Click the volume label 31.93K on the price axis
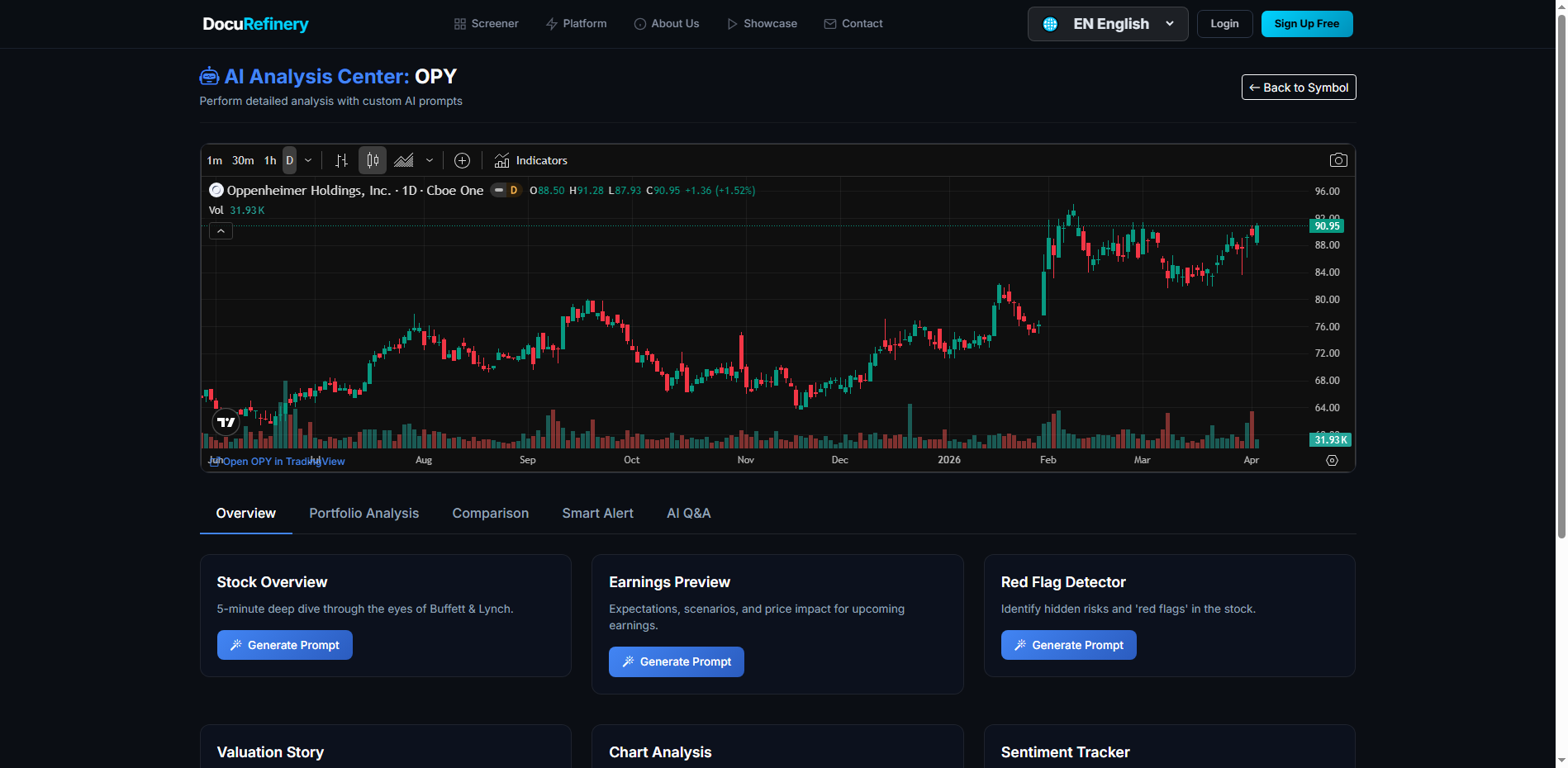The image size is (1568, 768). tap(1331, 440)
